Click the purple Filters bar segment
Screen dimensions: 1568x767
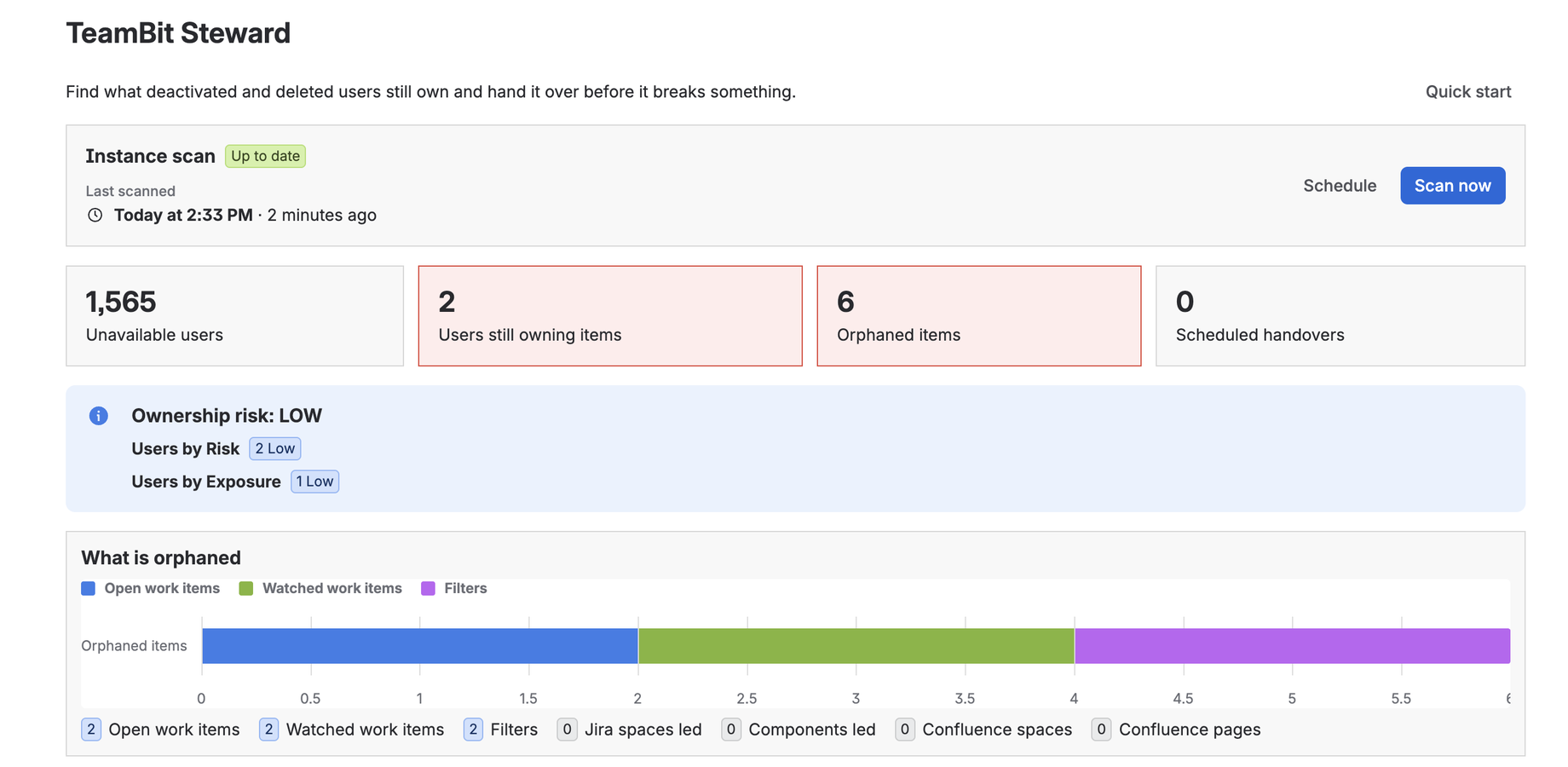pyautogui.click(x=1292, y=646)
